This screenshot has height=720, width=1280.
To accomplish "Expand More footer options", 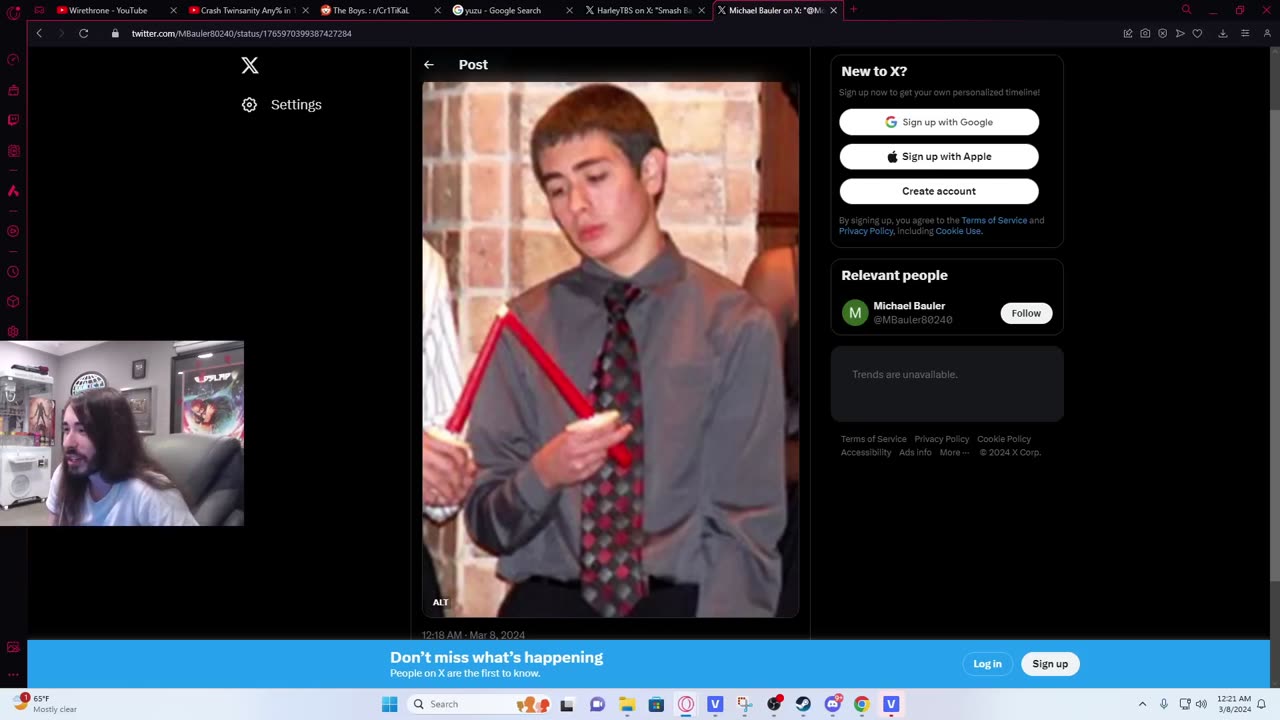I will click(x=954, y=452).
